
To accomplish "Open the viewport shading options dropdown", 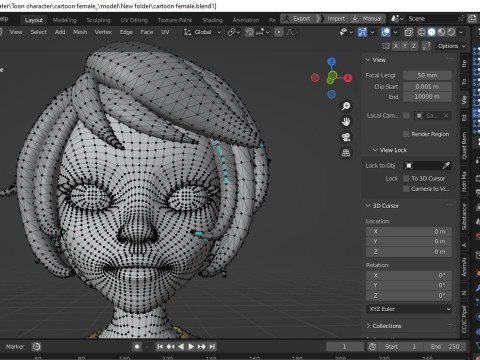I will (x=461, y=32).
